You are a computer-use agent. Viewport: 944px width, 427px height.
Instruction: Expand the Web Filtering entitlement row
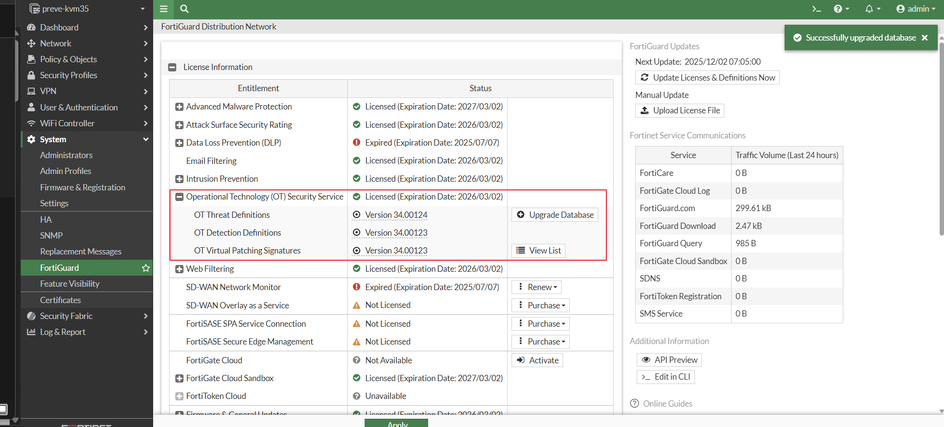point(180,269)
